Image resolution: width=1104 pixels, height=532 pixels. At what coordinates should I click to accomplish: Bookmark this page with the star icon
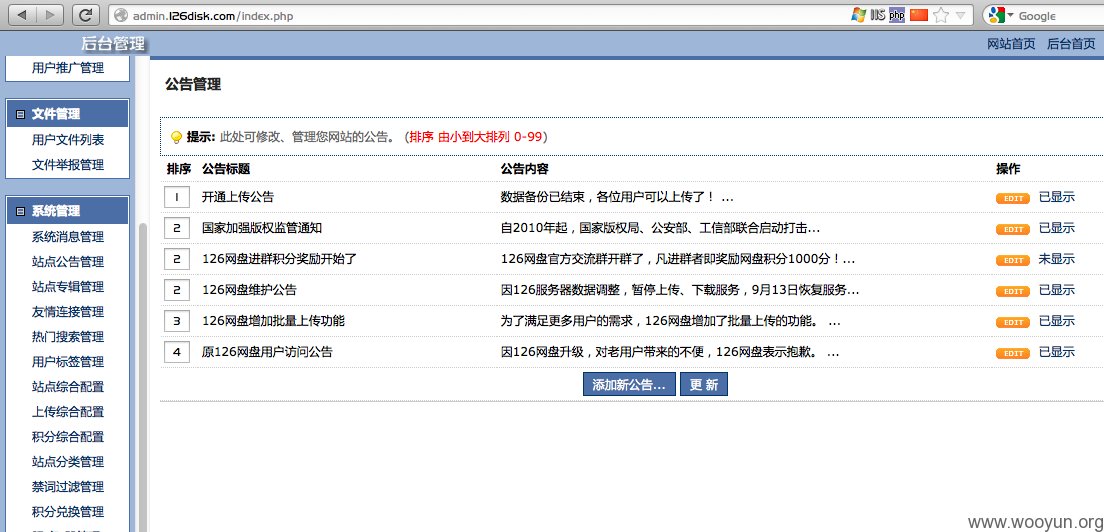tap(941, 15)
